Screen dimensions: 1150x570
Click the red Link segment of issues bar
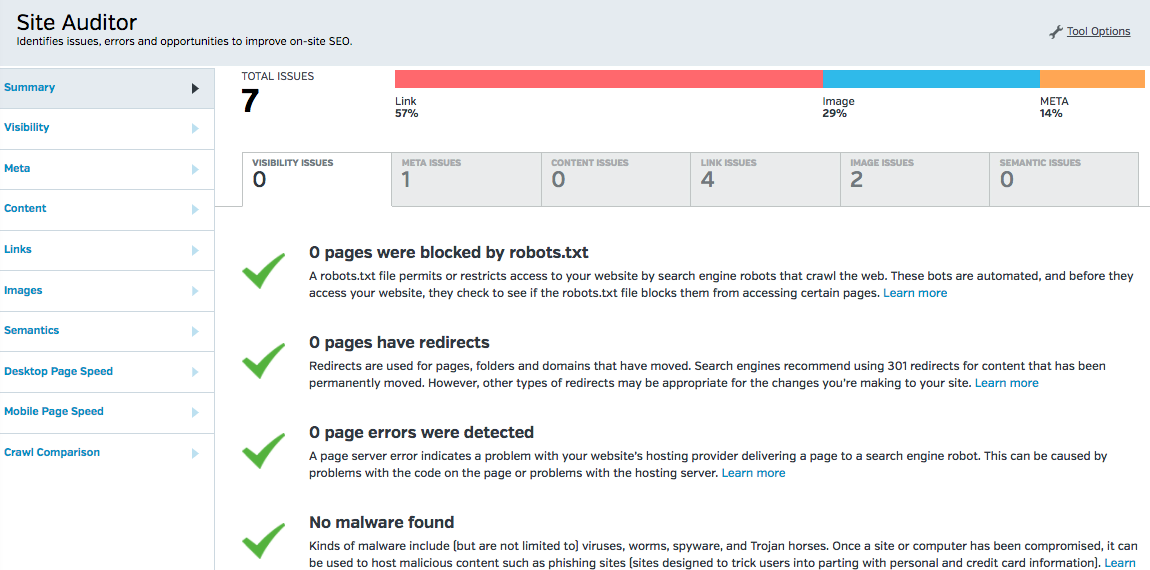pyautogui.click(x=609, y=79)
